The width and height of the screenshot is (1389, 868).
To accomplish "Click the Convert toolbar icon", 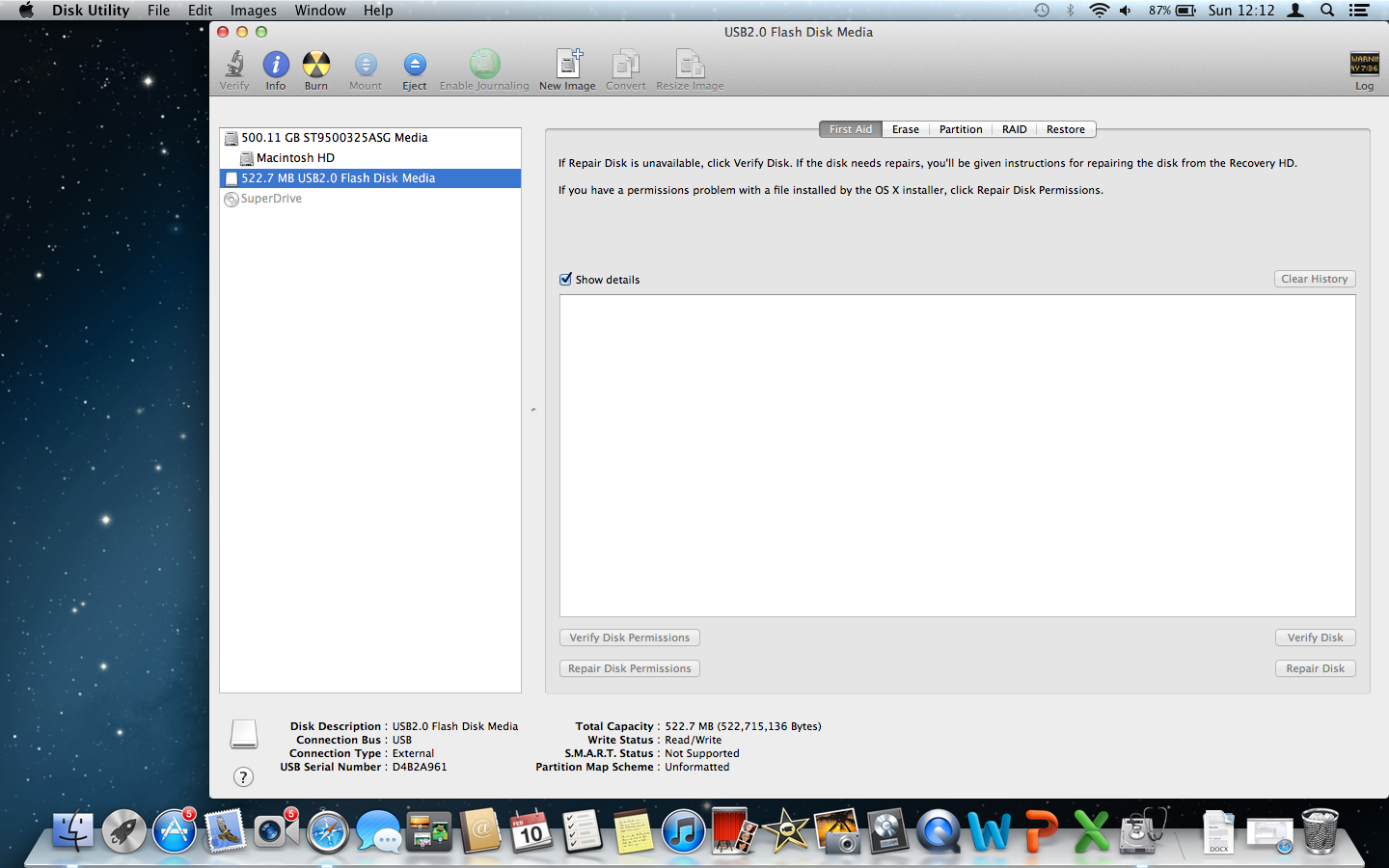I will pyautogui.click(x=625, y=64).
